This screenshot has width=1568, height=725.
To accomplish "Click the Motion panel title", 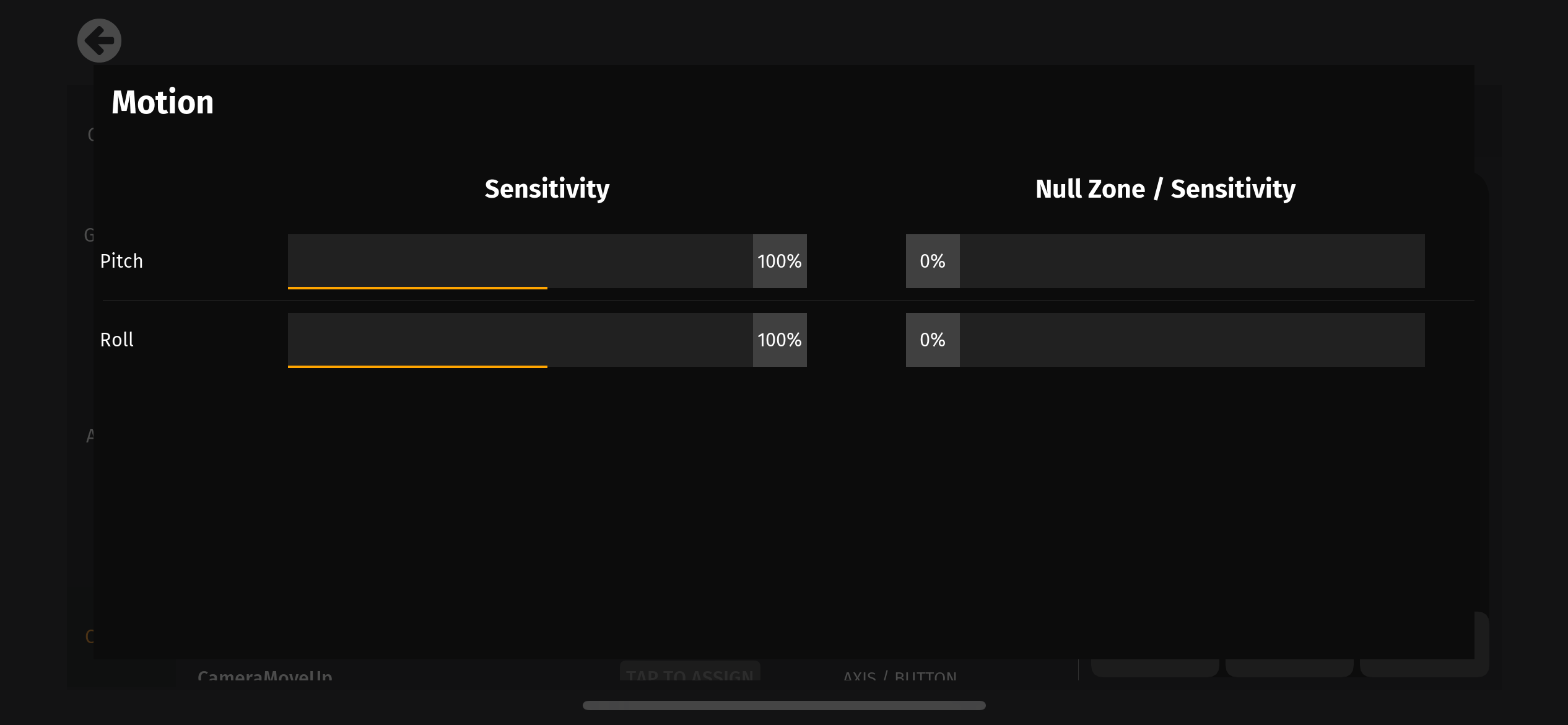I will pyautogui.click(x=162, y=102).
